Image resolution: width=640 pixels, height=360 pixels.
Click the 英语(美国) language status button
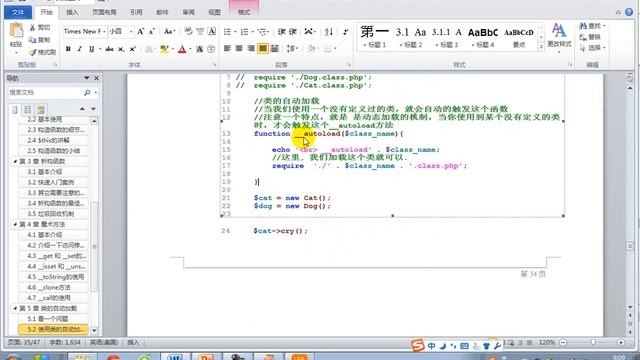click(104, 342)
